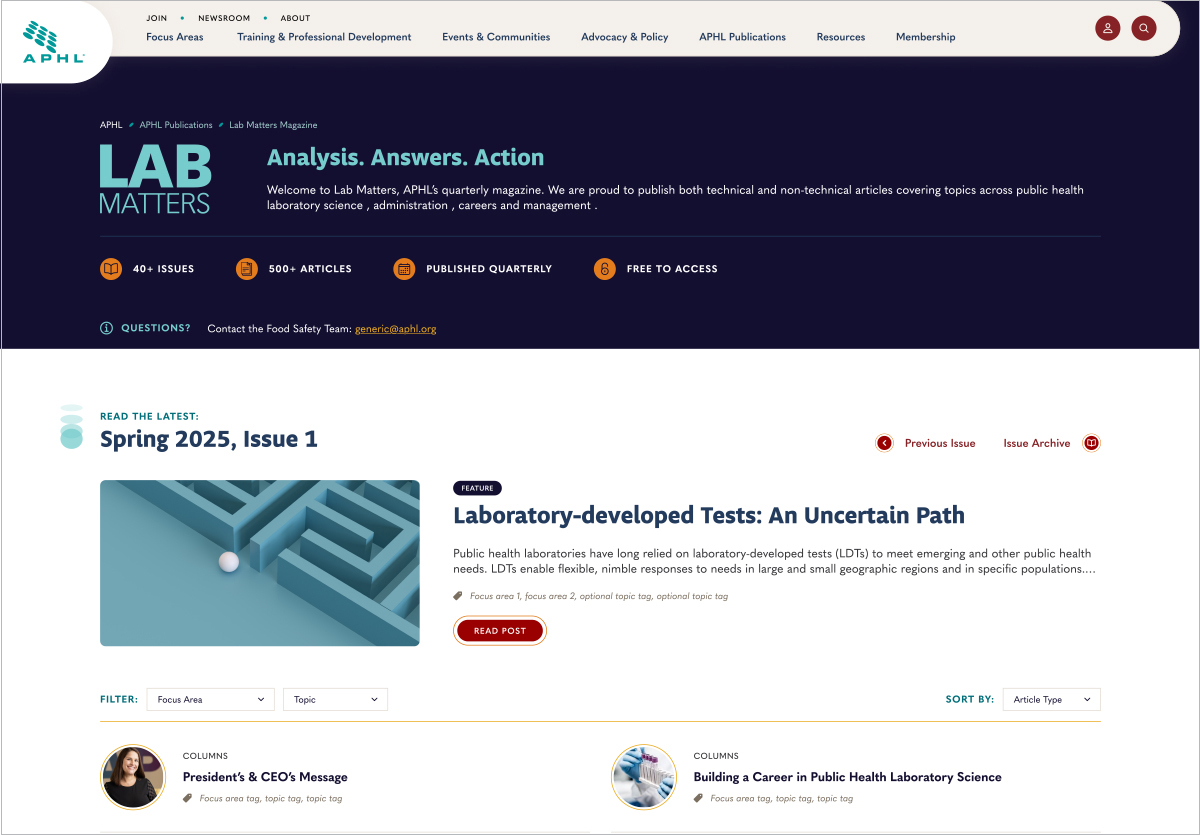1200x835 pixels.
Task: Click the Building a Career lab thumbnail
Action: pos(643,777)
